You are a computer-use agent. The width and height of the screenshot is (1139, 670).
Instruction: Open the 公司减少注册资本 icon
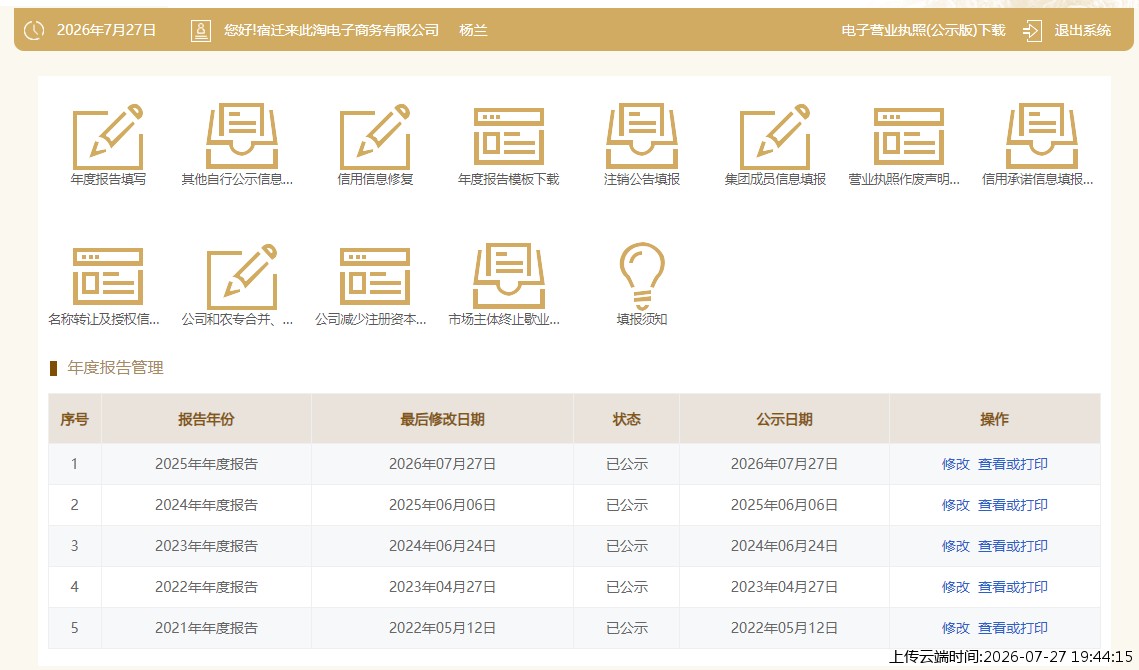(x=376, y=276)
